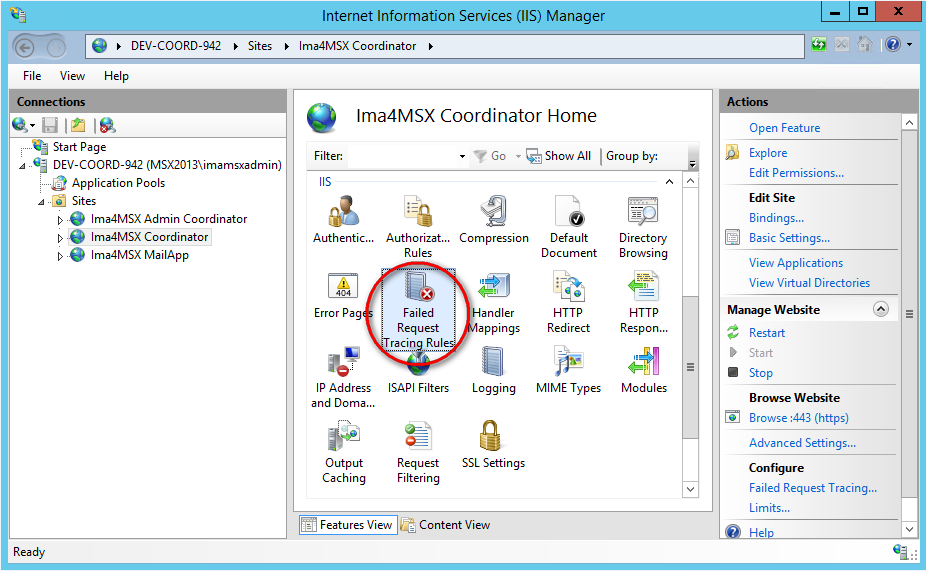Image resolution: width=926 pixels, height=571 pixels.
Task: Restart the website via Restart link
Action: pos(767,332)
